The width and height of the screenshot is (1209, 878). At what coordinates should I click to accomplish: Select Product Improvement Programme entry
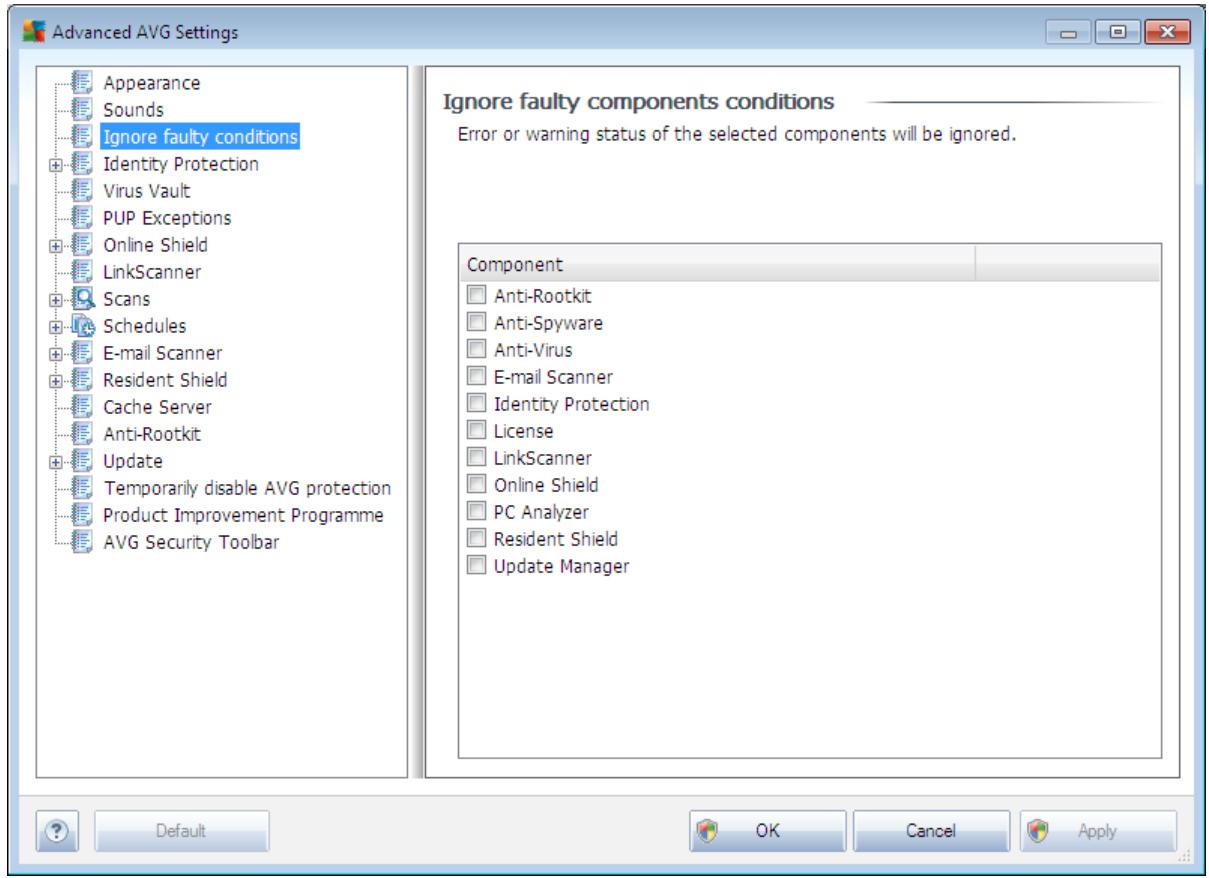coord(243,515)
